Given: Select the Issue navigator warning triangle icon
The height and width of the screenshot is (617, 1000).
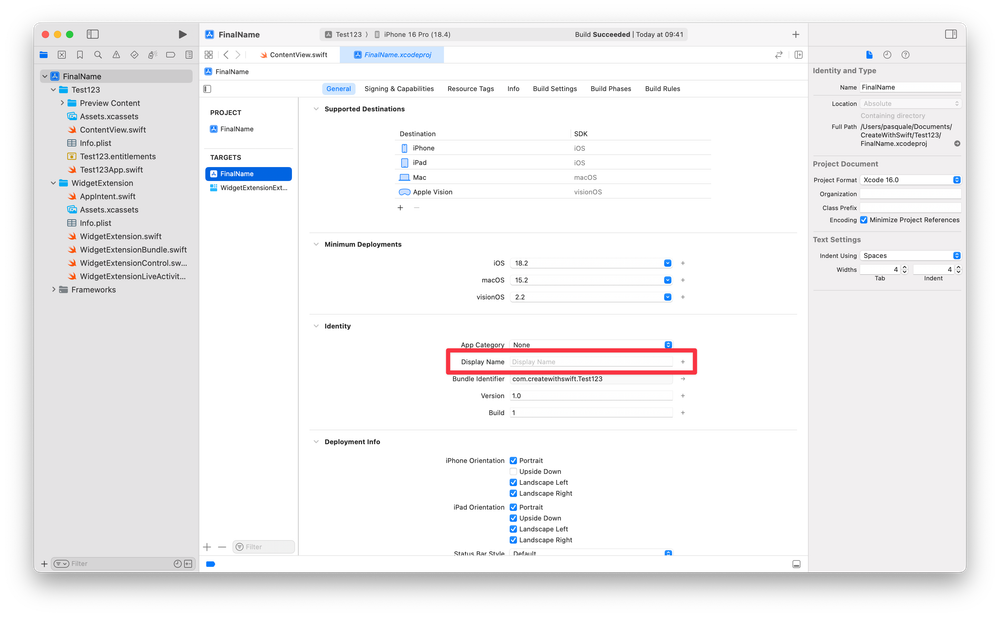Looking at the screenshot, I should (x=118, y=54).
